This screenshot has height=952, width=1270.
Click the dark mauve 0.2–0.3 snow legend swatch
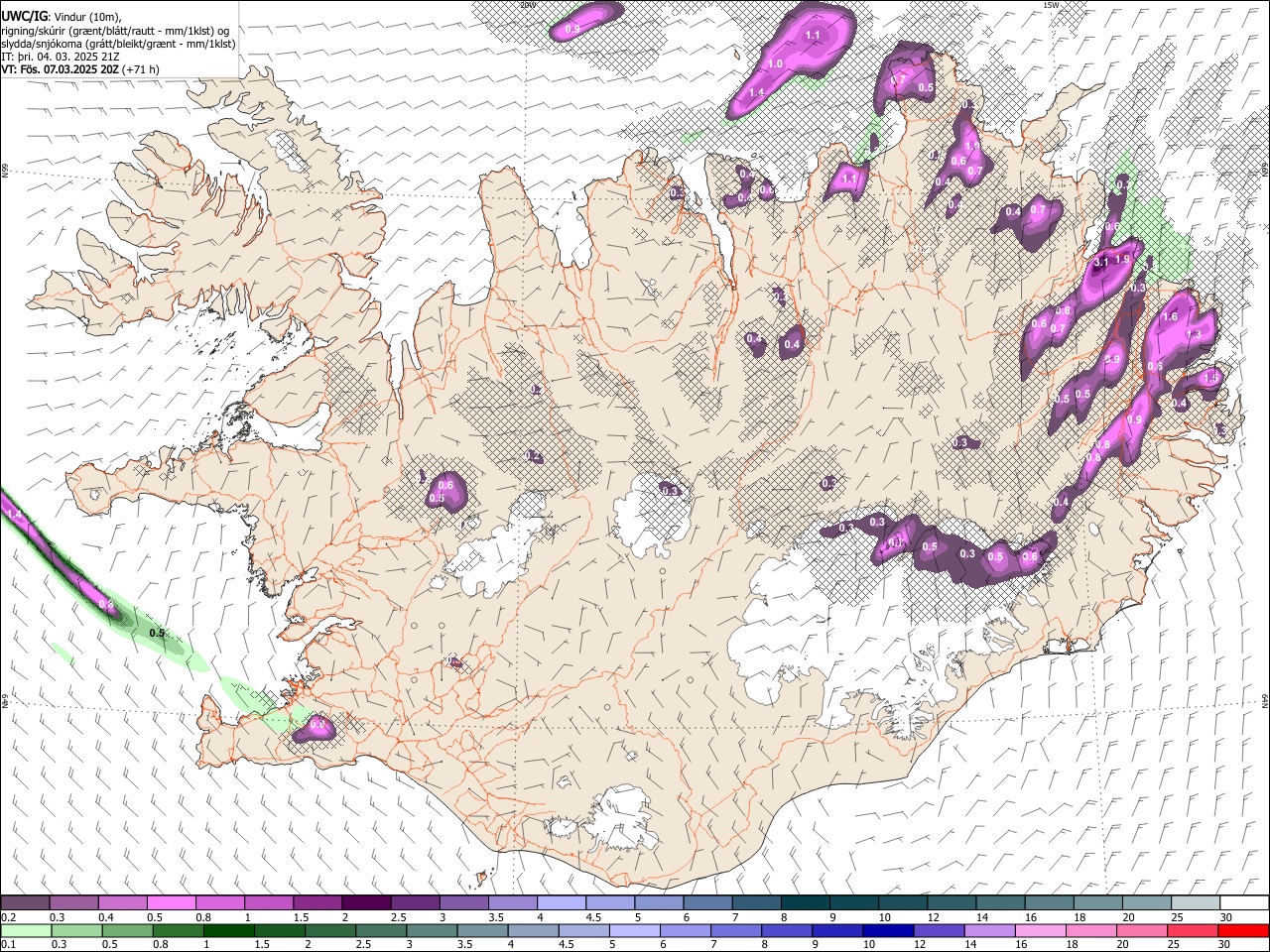pos(25,903)
